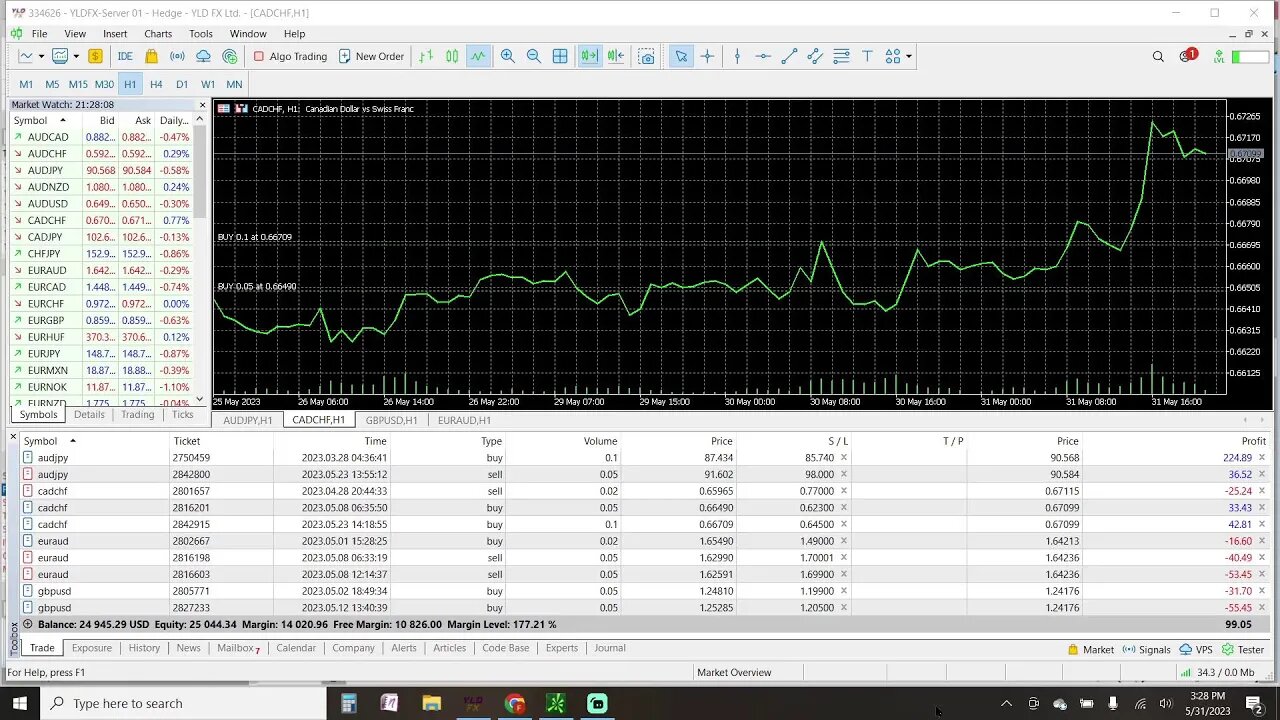The width and height of the screenshot is (1280, 720).
Task: Open the chart profiles dropdown arrow
Action: [x=75, y=56]
